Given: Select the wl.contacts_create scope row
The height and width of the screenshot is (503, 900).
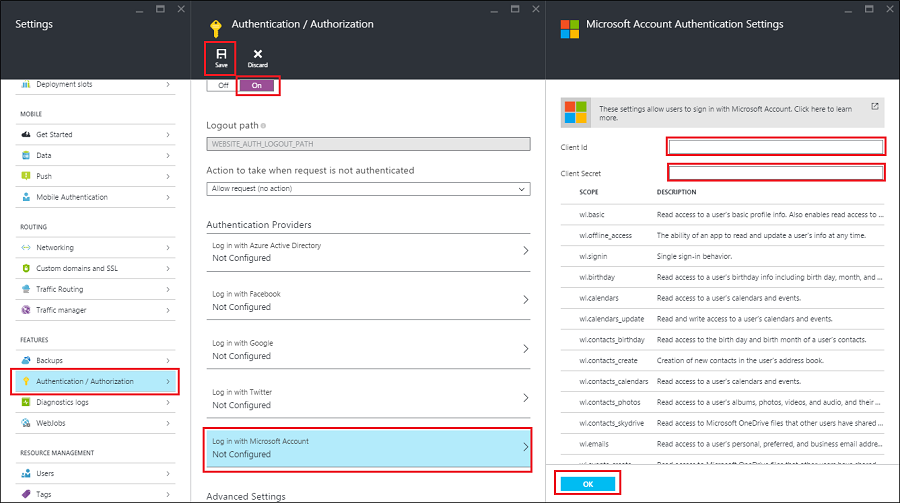Looking at the screenshot, I should [x=722, y=361].
